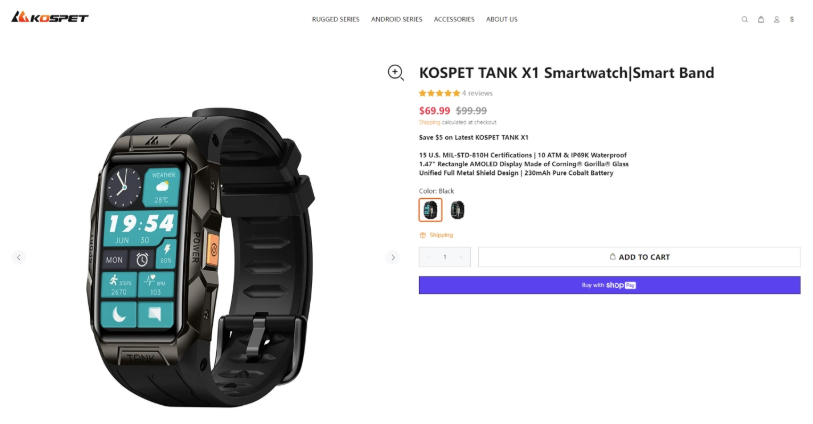Open the shopping bag cart icon

coord(761,19)
